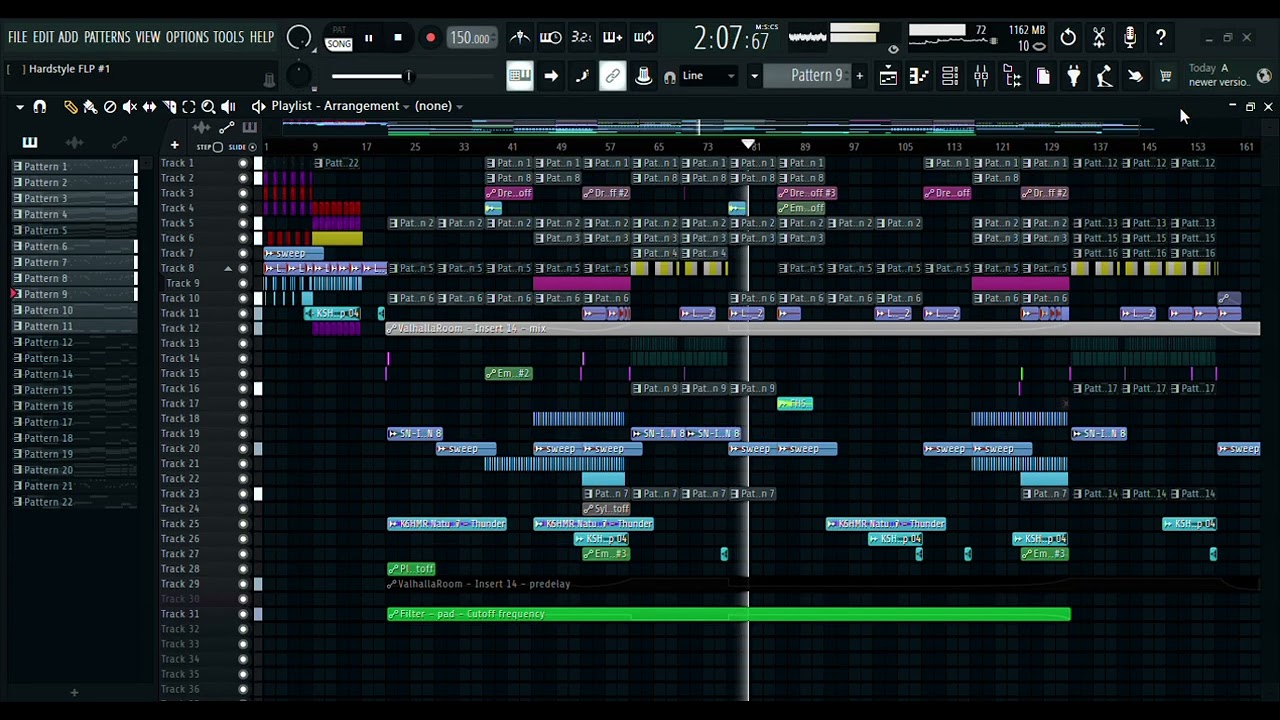The width and height of the screenshot is (1280, 720).
Task: Open the plugin database plug icon
Action: [1074, 76]
